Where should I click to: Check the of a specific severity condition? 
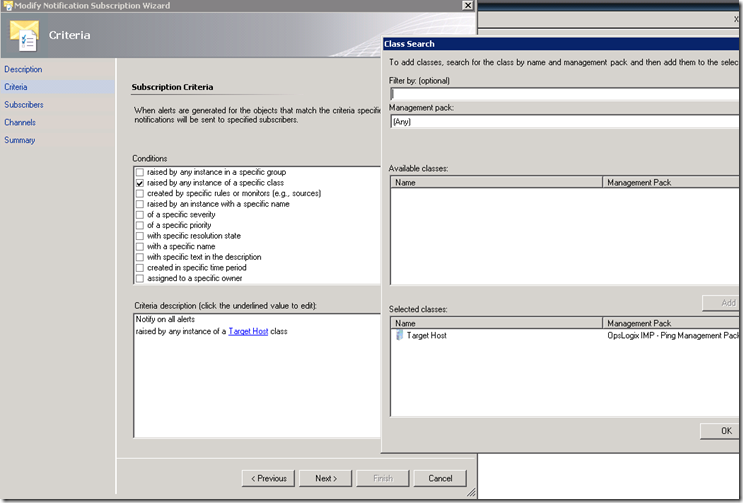tap(140, 215)
